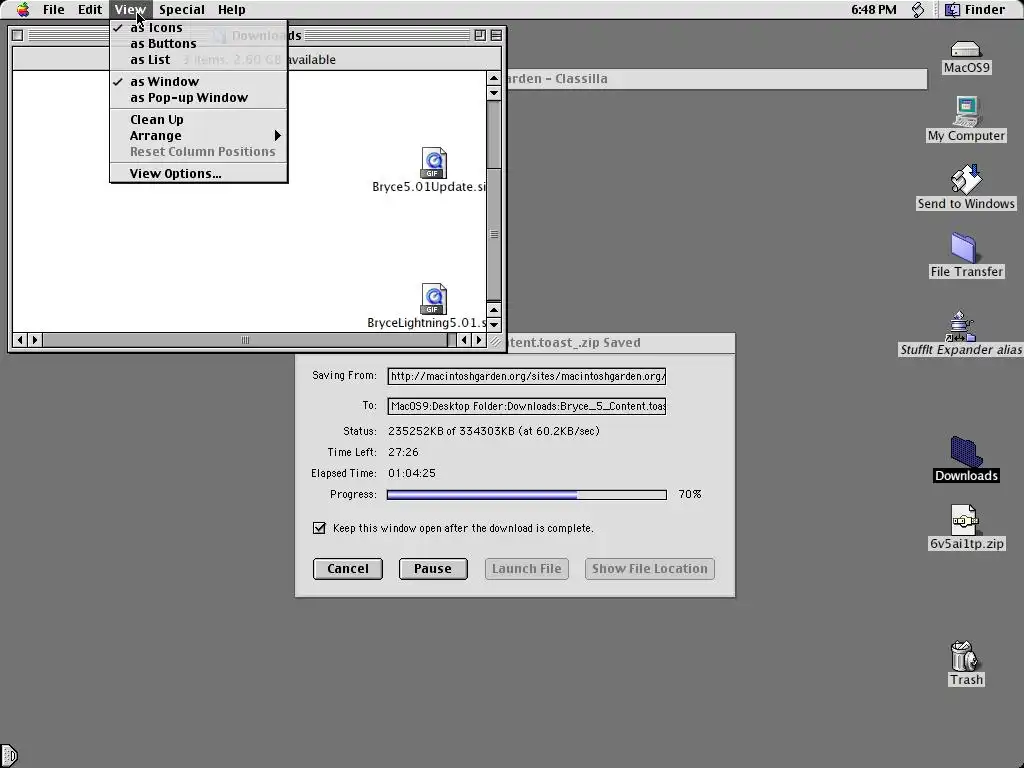Click the horizontal scrollbar far-right arrow
This screenshot has height=768, width=1024.
(479, 340)
